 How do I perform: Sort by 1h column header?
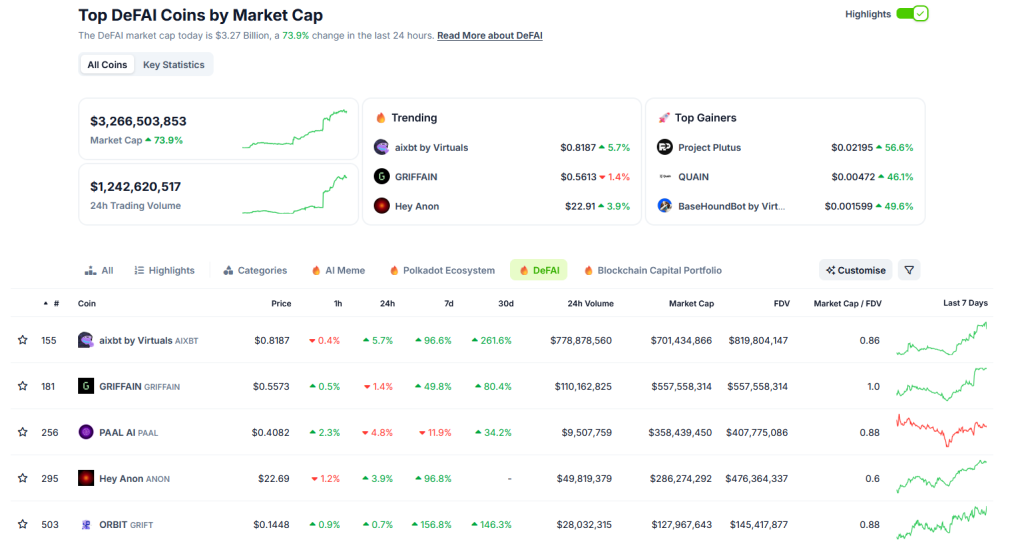coord(338,303)
